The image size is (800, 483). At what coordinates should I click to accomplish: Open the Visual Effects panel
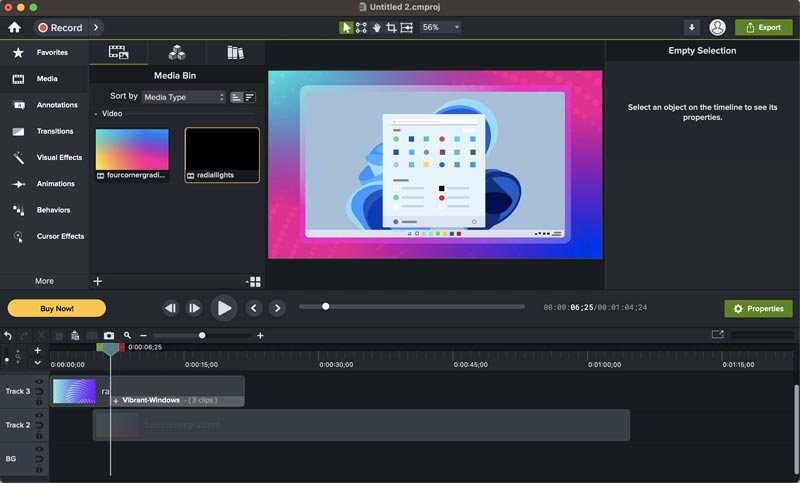pyautogui.click(x=44, y=158)
